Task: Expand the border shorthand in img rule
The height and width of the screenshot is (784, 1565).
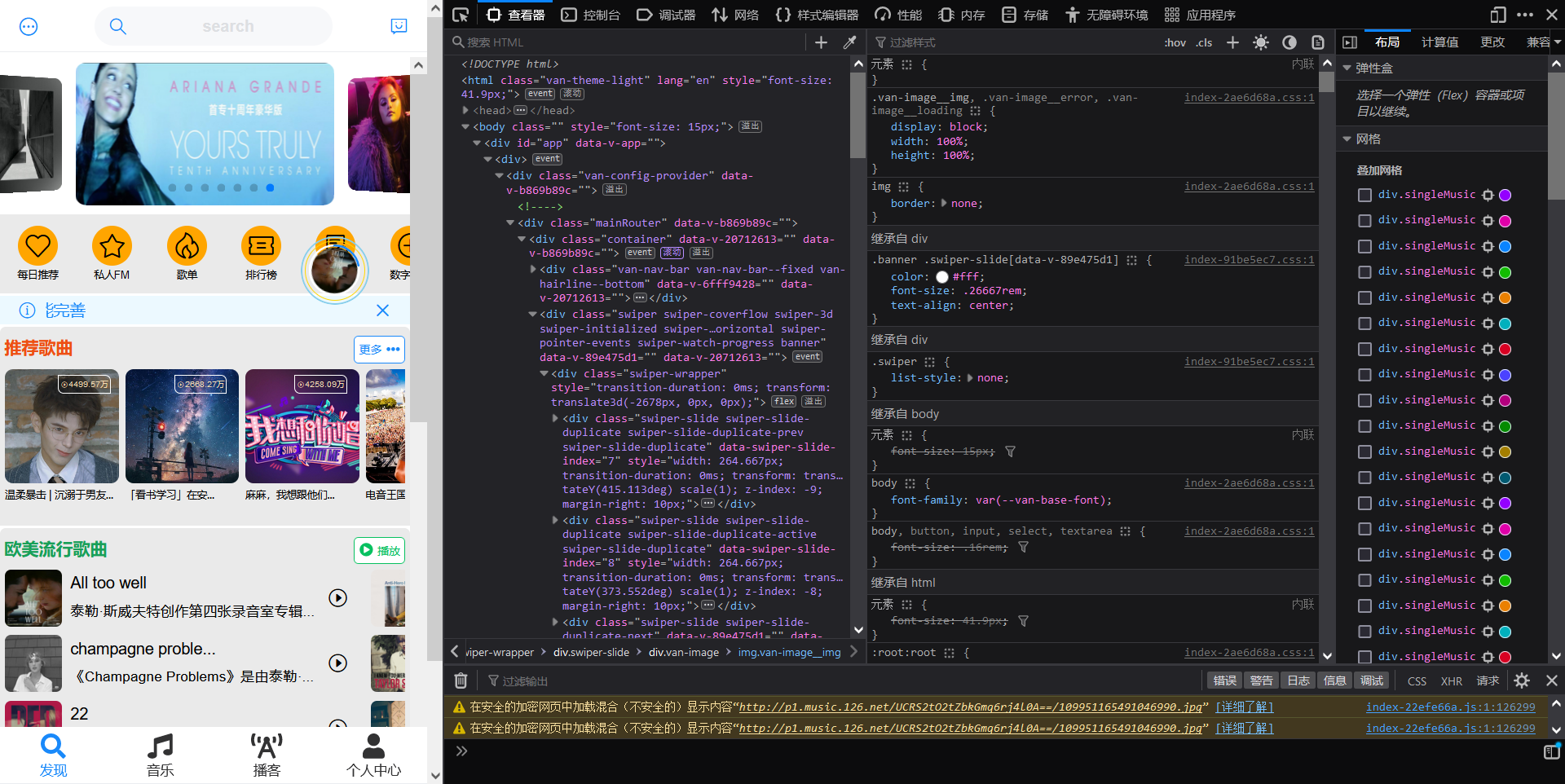Action: pyautogui.click(x=944, y=203)
